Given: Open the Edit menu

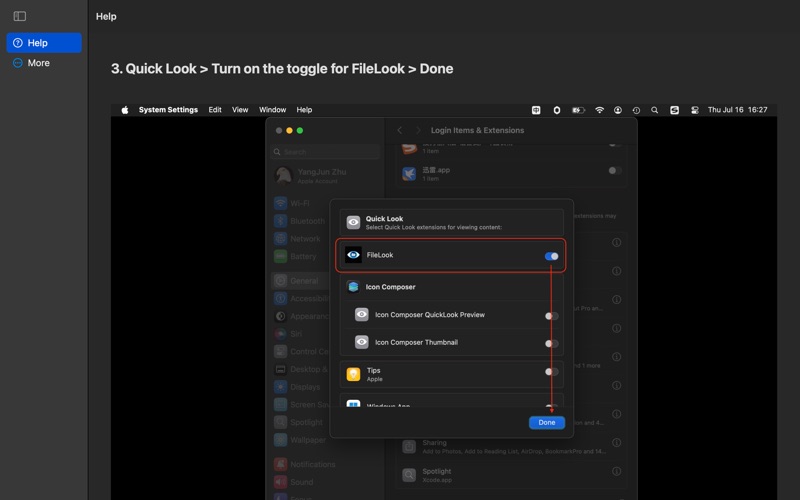Looking at the screenshot, I should point(215,110).
